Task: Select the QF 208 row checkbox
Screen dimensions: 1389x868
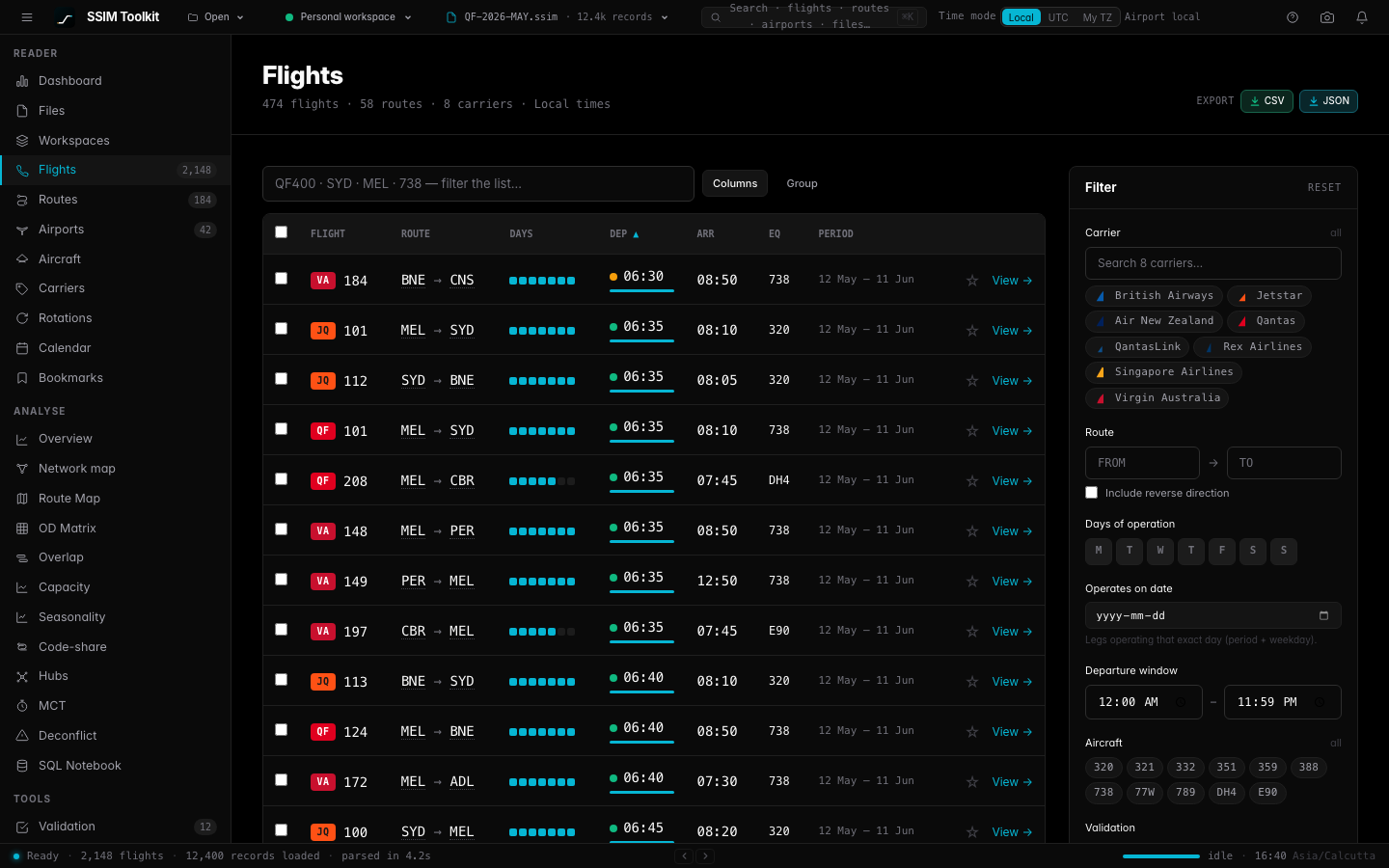Action: pyautogui.click(x=281, y=478)
